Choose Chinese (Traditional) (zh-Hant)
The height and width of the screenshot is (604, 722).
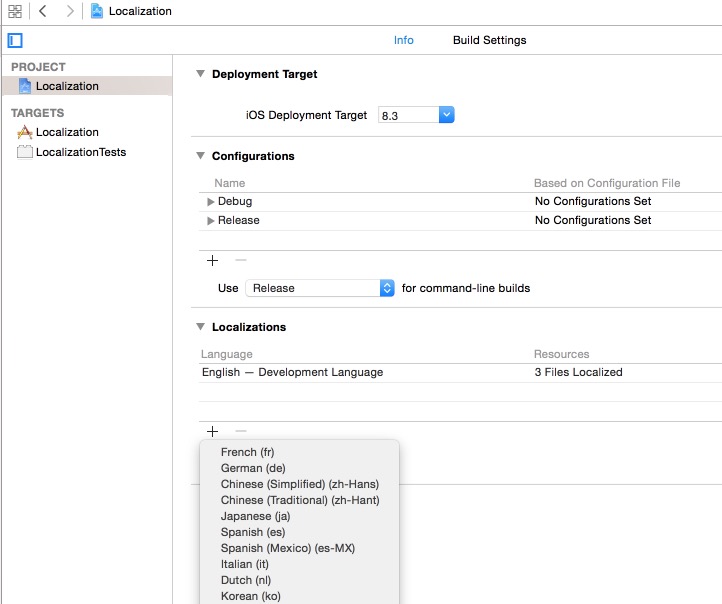click(x=299, y=500)
